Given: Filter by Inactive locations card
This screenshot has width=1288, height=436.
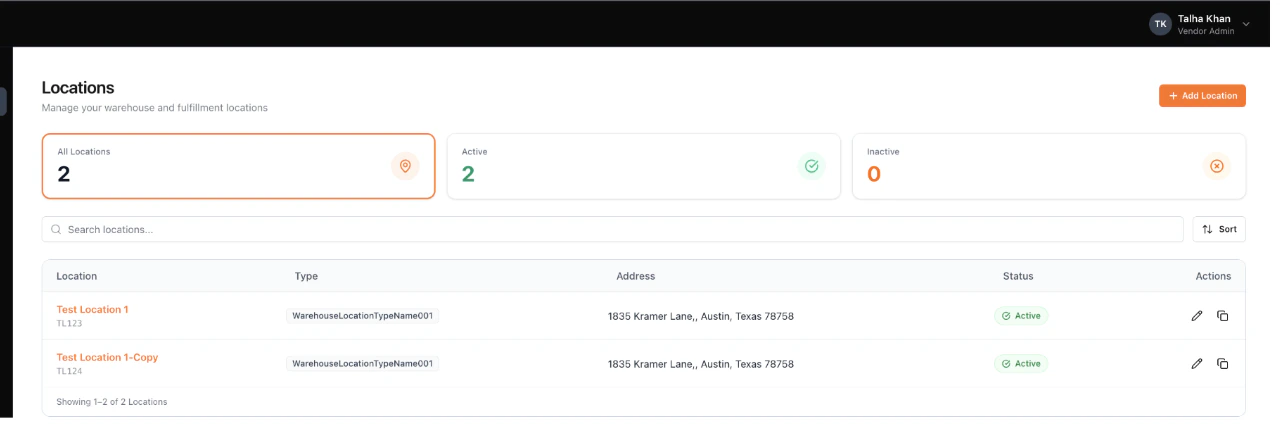Looking at the screenshot, I should coord(1049,166).
